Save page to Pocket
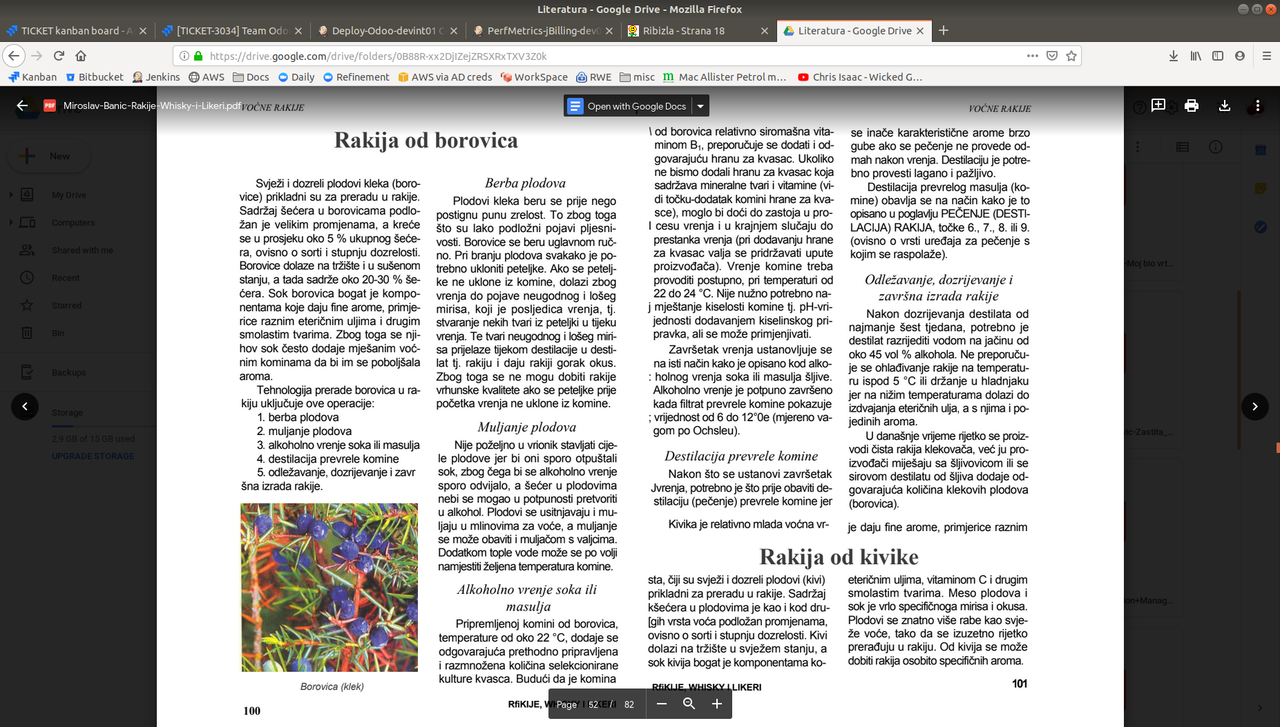The height and width of the screenshot is (727, 1280). [x=1052, y=56]
